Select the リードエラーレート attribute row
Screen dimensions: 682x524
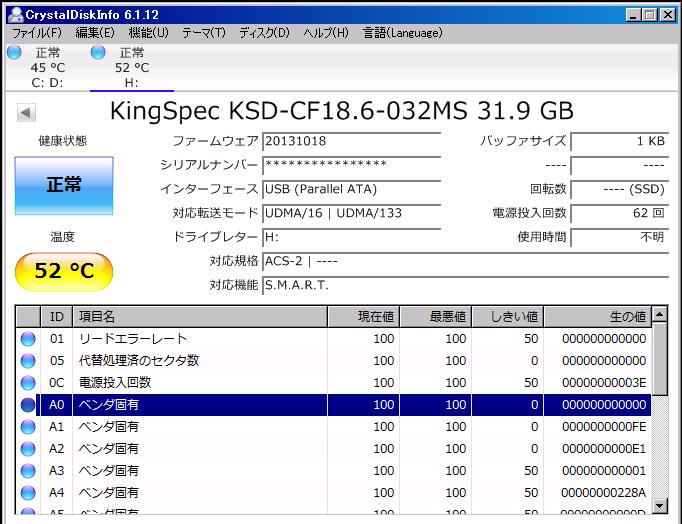(333, 339)
